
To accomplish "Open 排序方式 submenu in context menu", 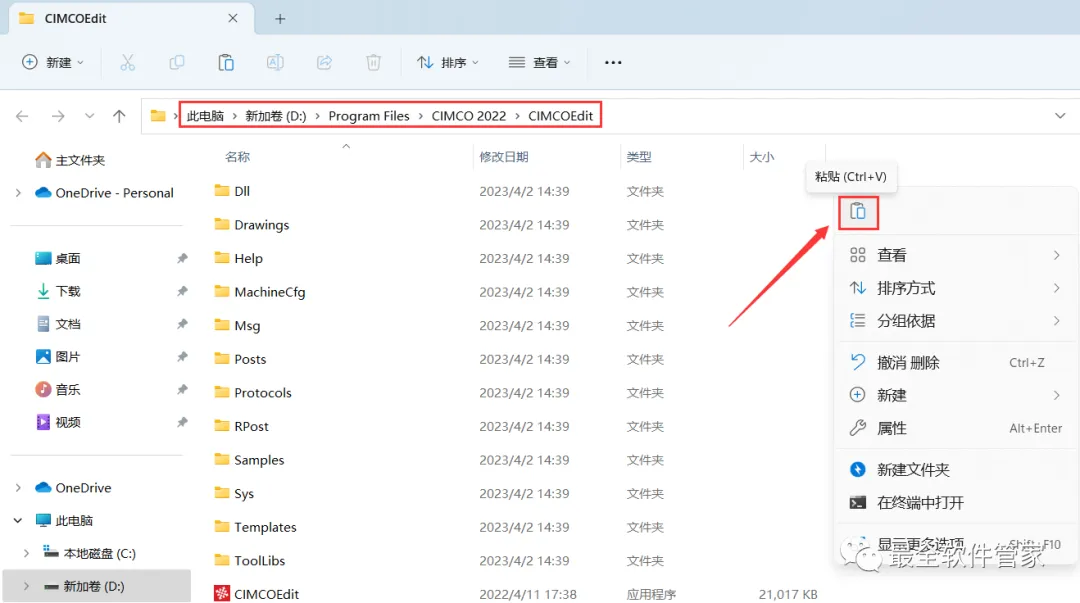I will 956,288.
